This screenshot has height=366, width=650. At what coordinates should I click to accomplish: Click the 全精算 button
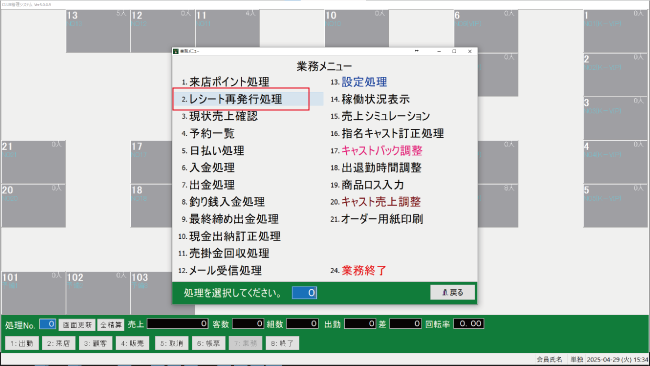111,325
